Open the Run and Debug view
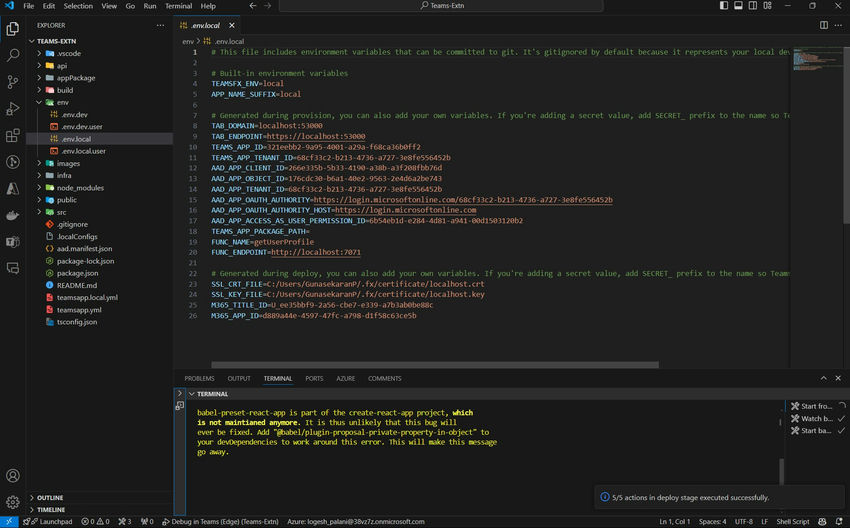Viewport: 850px width, 528px height. pos(13,109)
